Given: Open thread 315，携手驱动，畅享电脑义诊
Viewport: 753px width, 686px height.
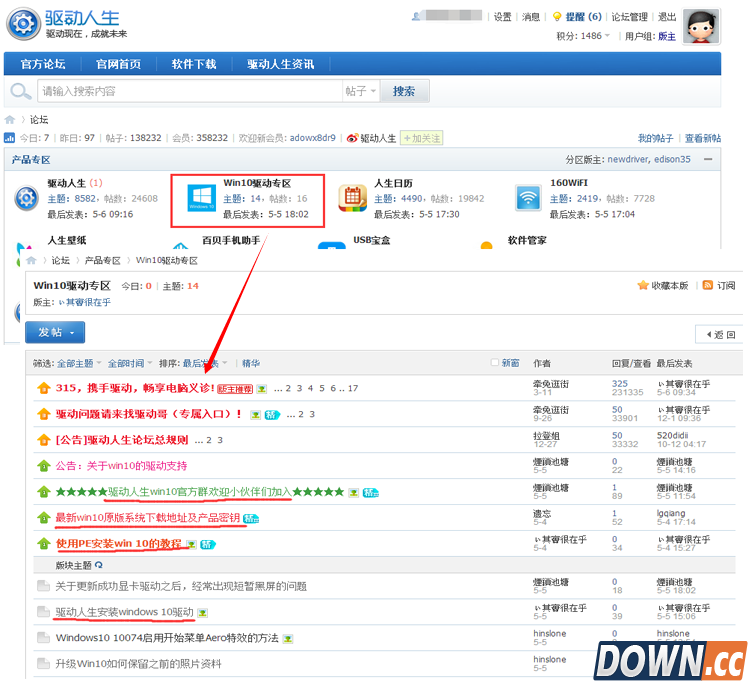Looking at the screenshot, I should point(135,388).
